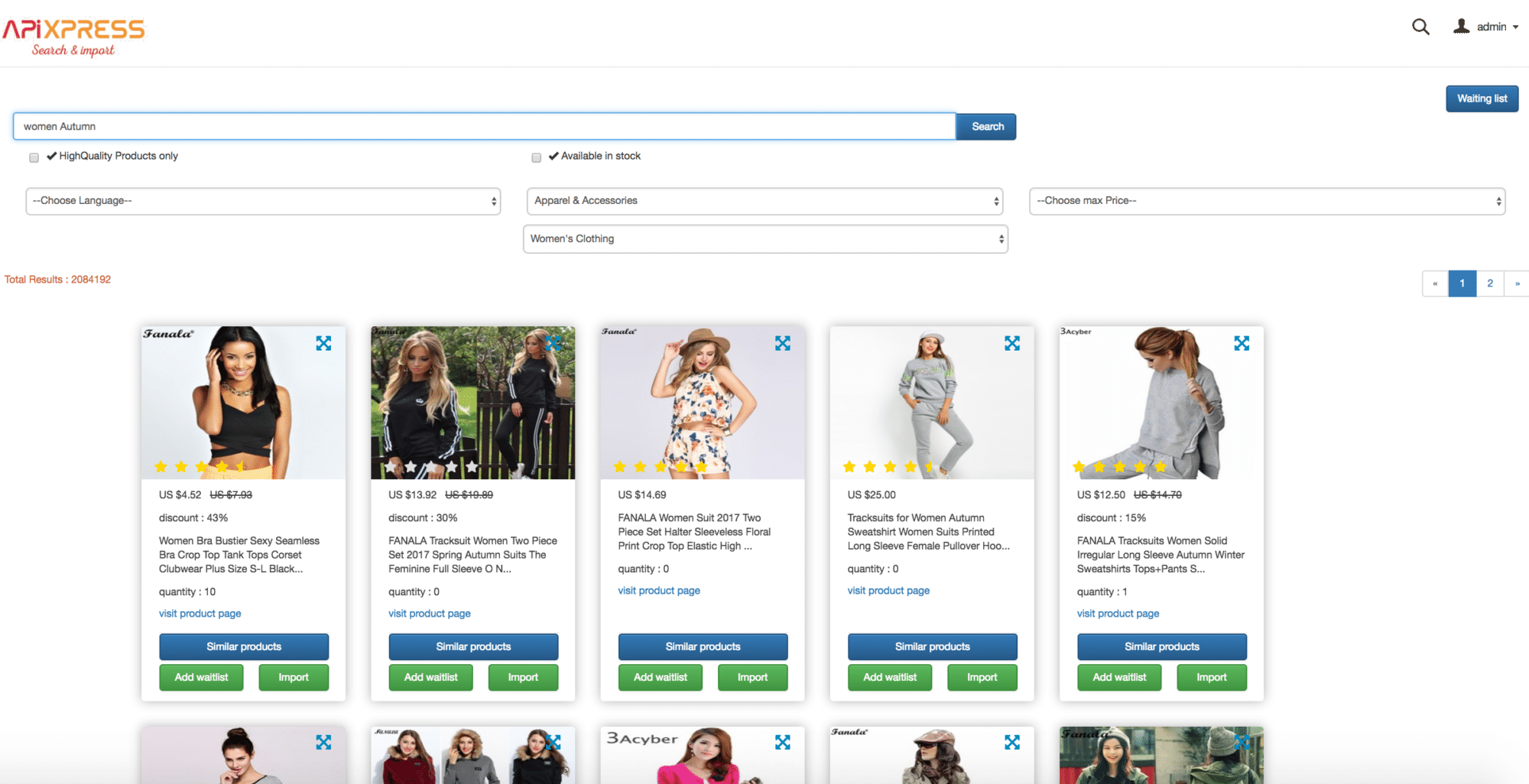The height and width of the screenshot is (784, 1529).
Task: Add Tracksuits for Women Autumn to waitlist
Action: (x=890, y=678)
